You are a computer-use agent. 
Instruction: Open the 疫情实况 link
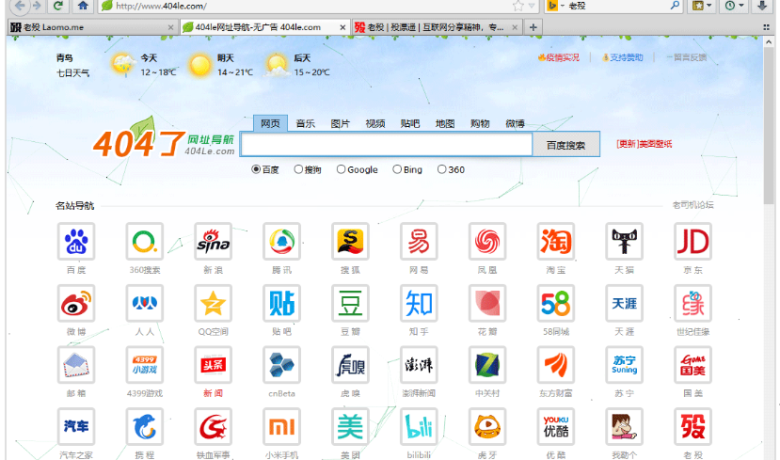[x=559, y=58]
